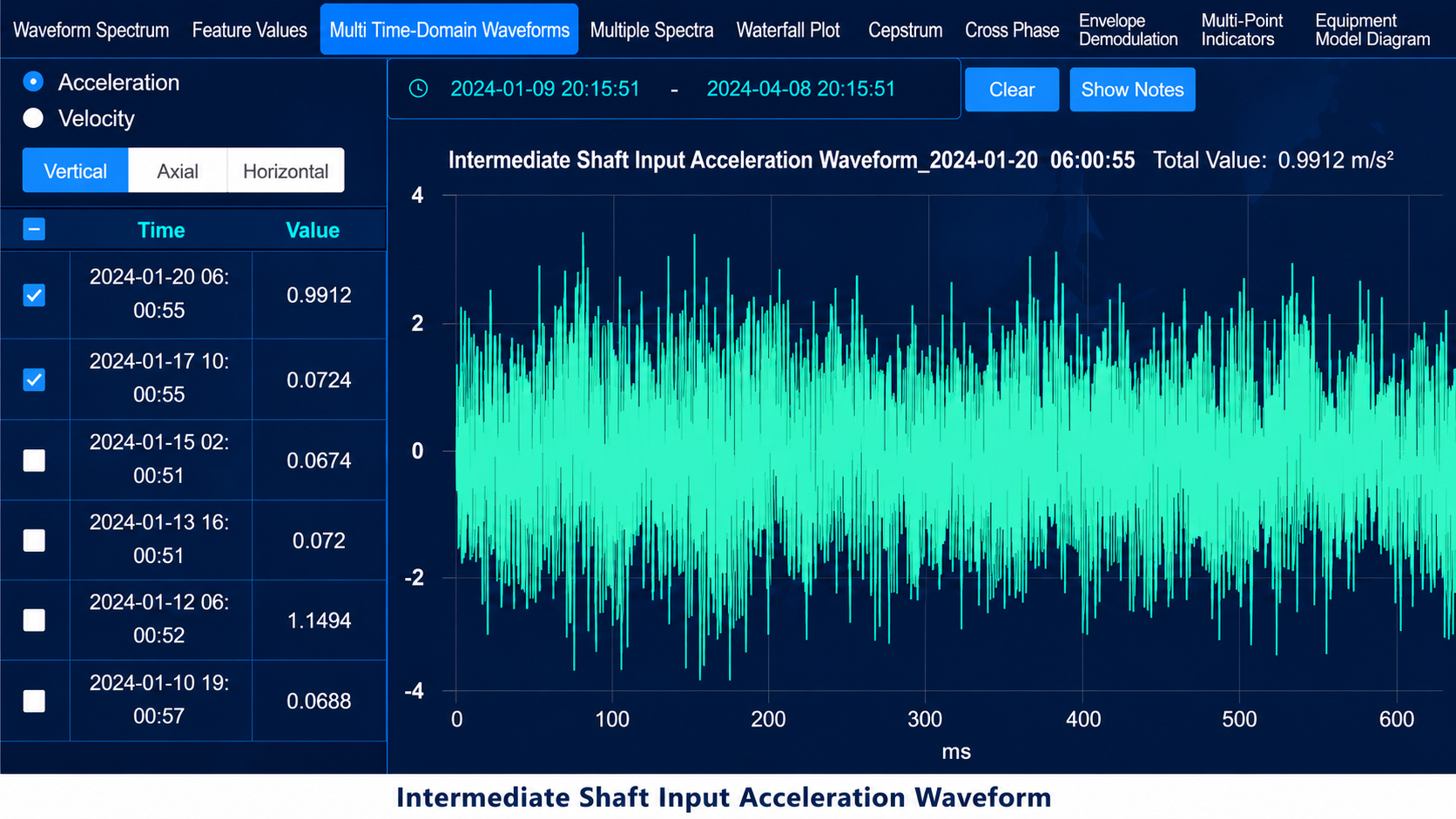Switch to the Cross Phase tab
Image resolution: width=1456 pixels, height=819 pixels.
(1012, 30)
